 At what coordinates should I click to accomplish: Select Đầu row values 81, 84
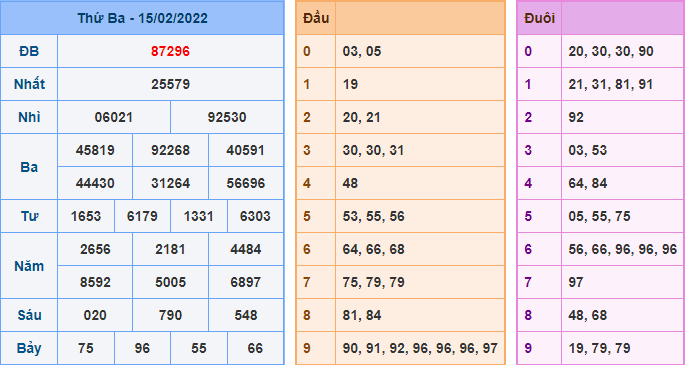click(362, 315)
